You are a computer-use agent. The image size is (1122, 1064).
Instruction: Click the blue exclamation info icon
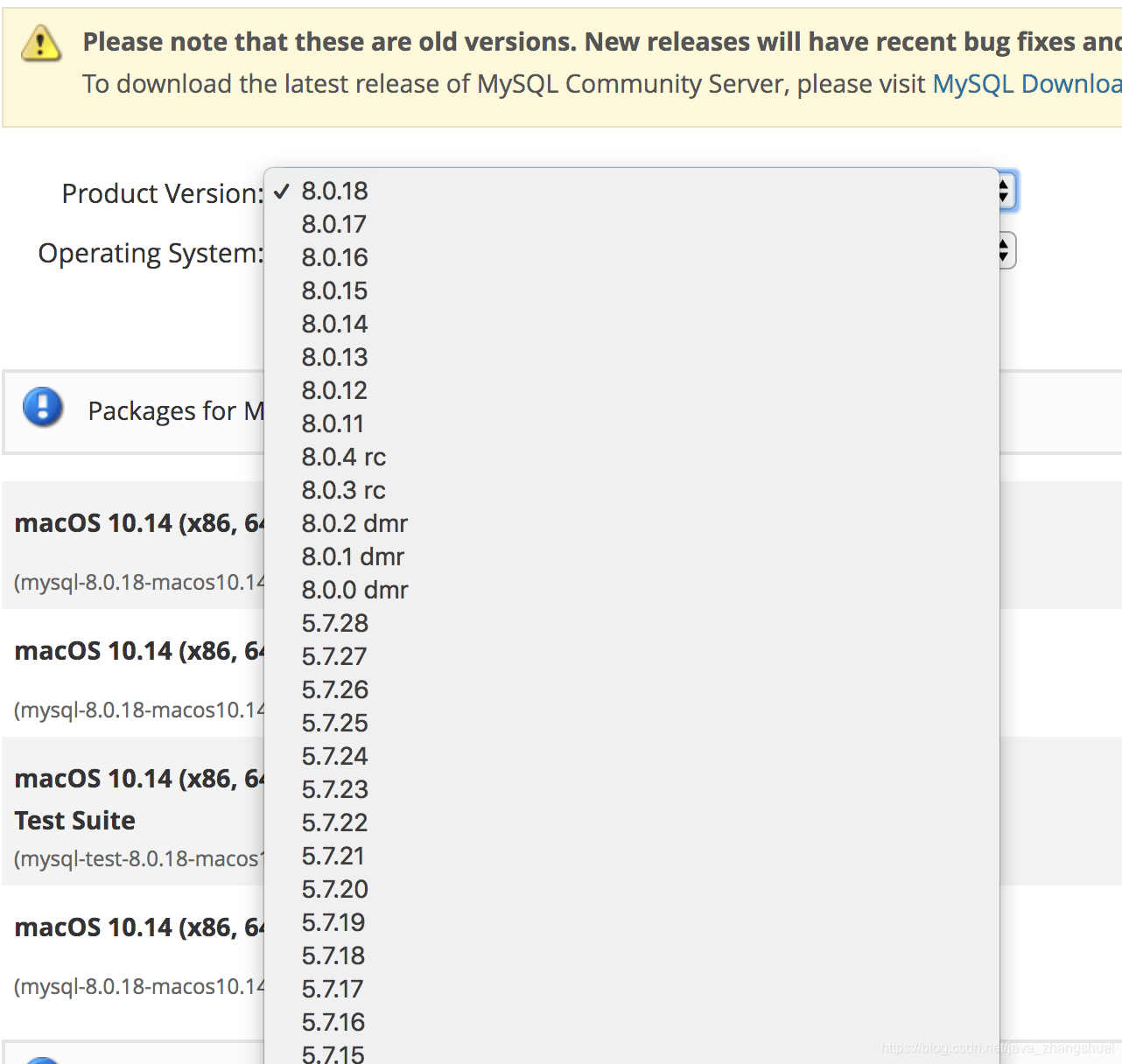(43, 408)
